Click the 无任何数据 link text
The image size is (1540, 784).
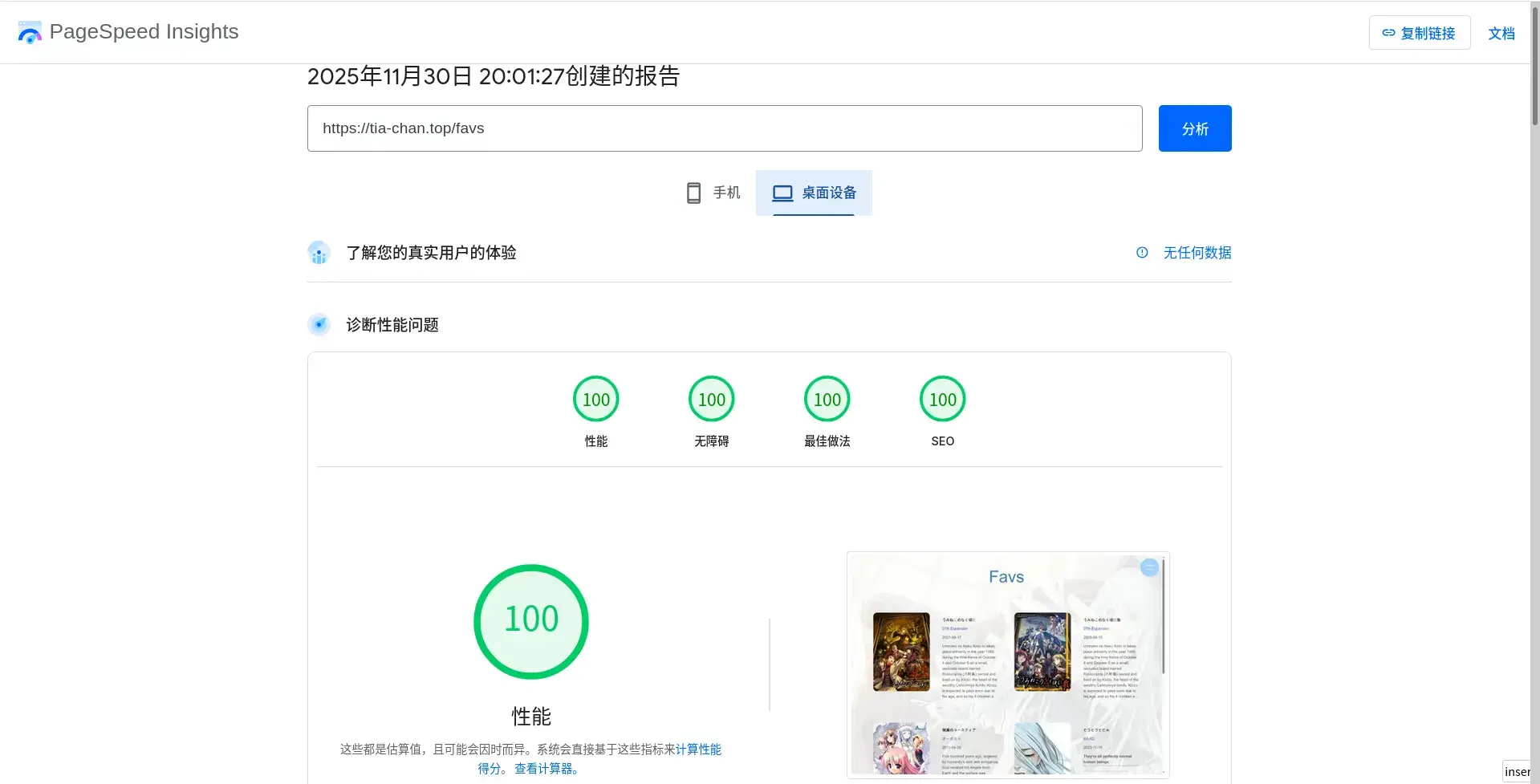1197,253
